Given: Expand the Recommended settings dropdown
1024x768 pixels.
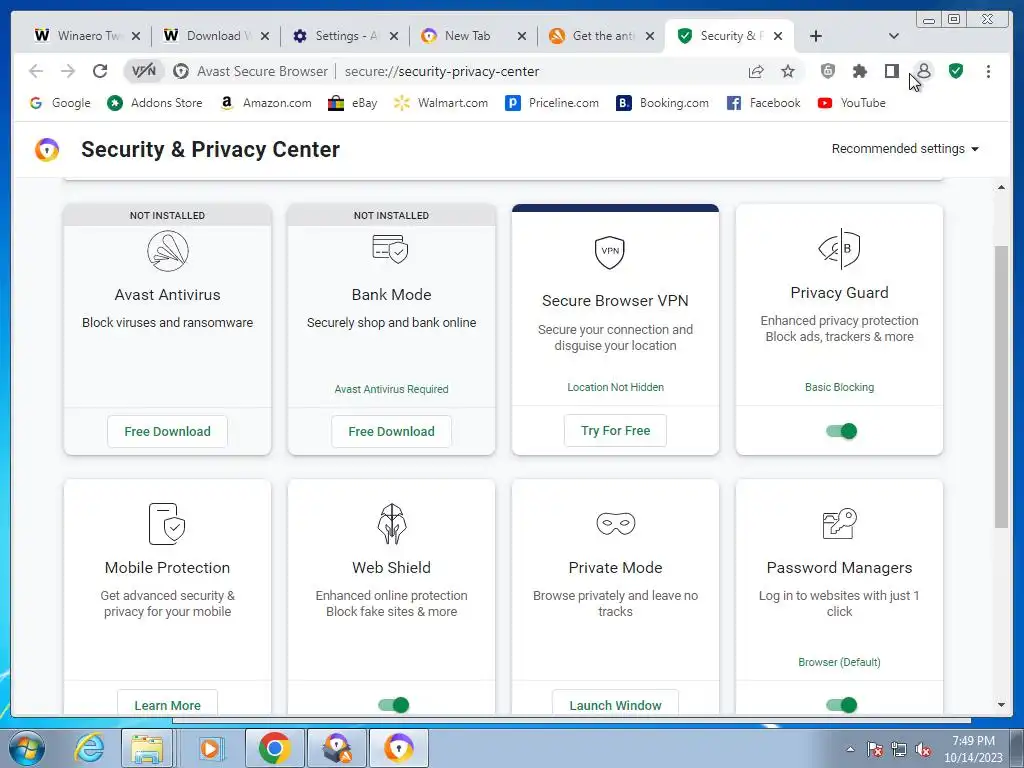Looking at the screenshot, I should 905,149.
